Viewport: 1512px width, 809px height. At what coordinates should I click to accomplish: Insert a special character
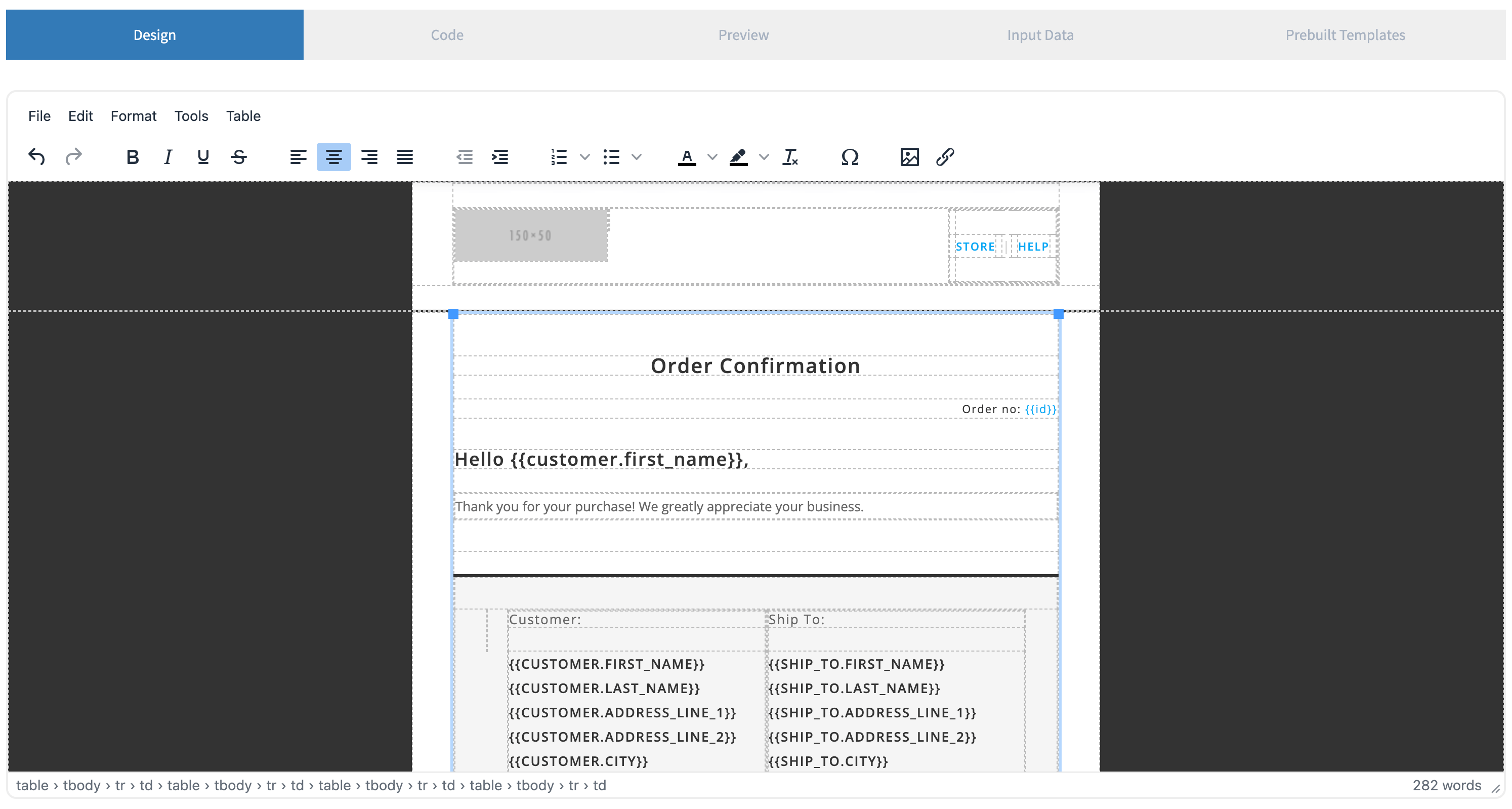pos(850,157)
